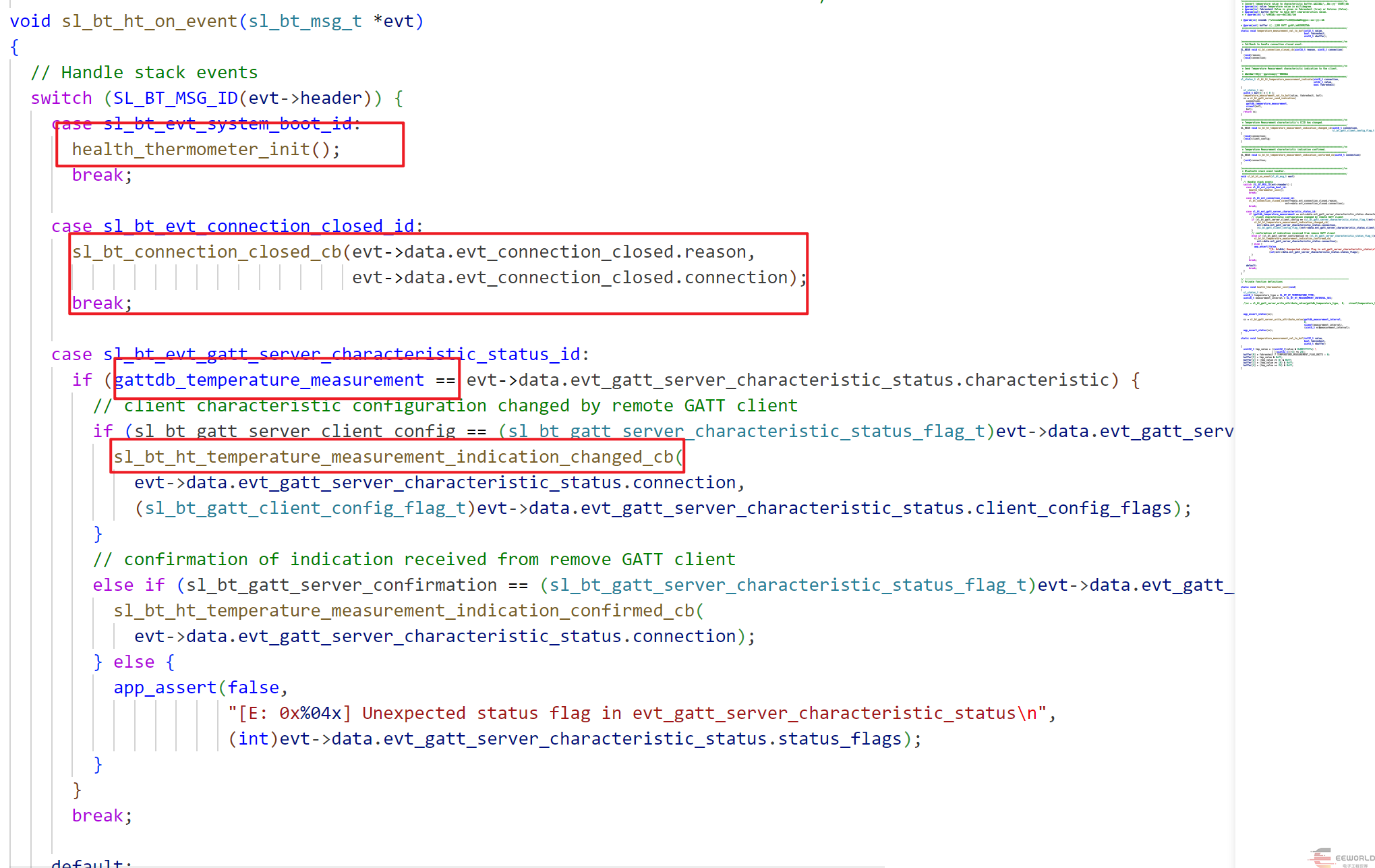Click the sl_bt_gatt_client_config_flag_t cast
The image size is (1375, 868).
click(x=305, y=509)
